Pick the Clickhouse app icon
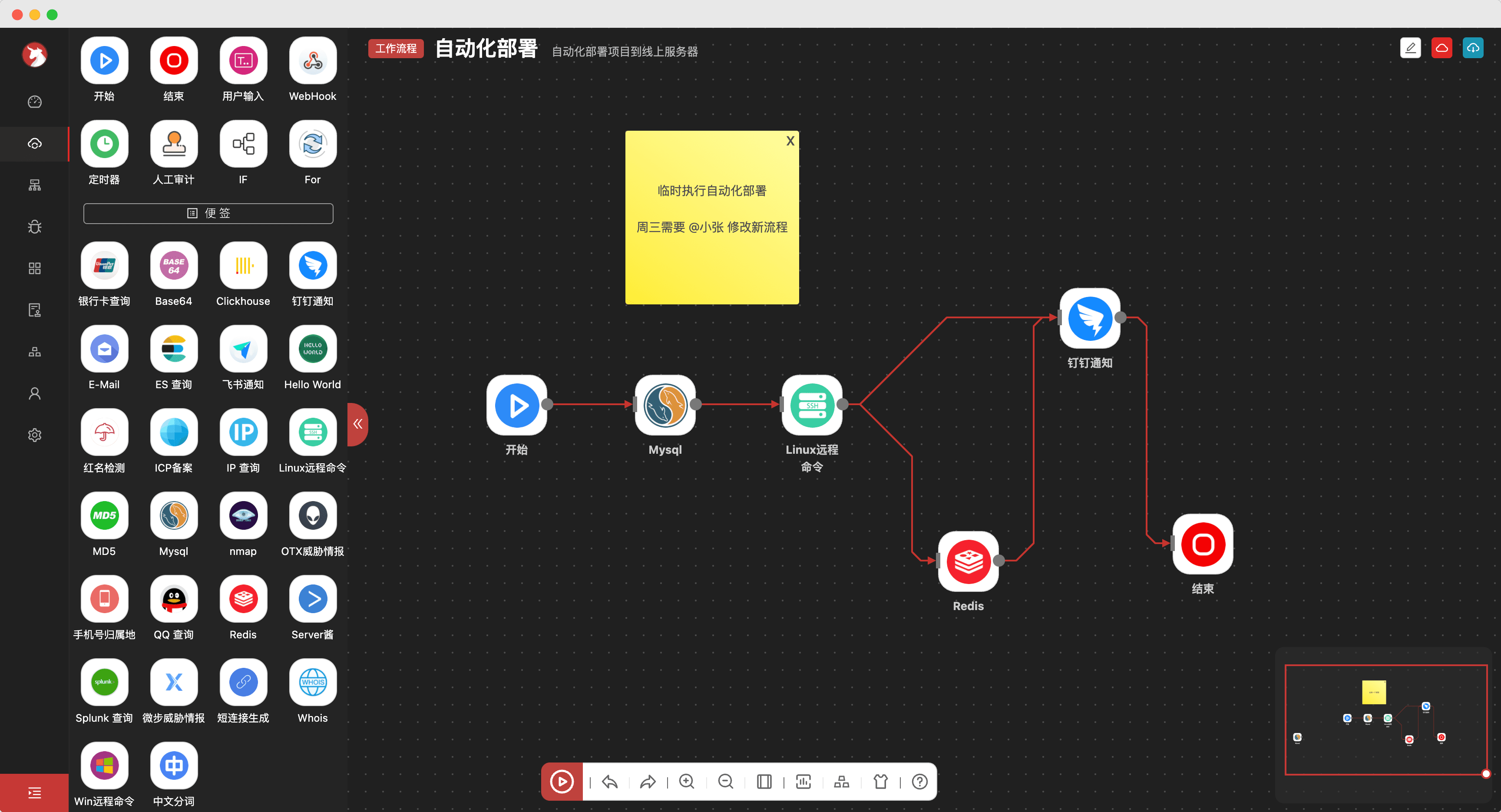Viewport: 1501px width, 812px height. point(243,266)
